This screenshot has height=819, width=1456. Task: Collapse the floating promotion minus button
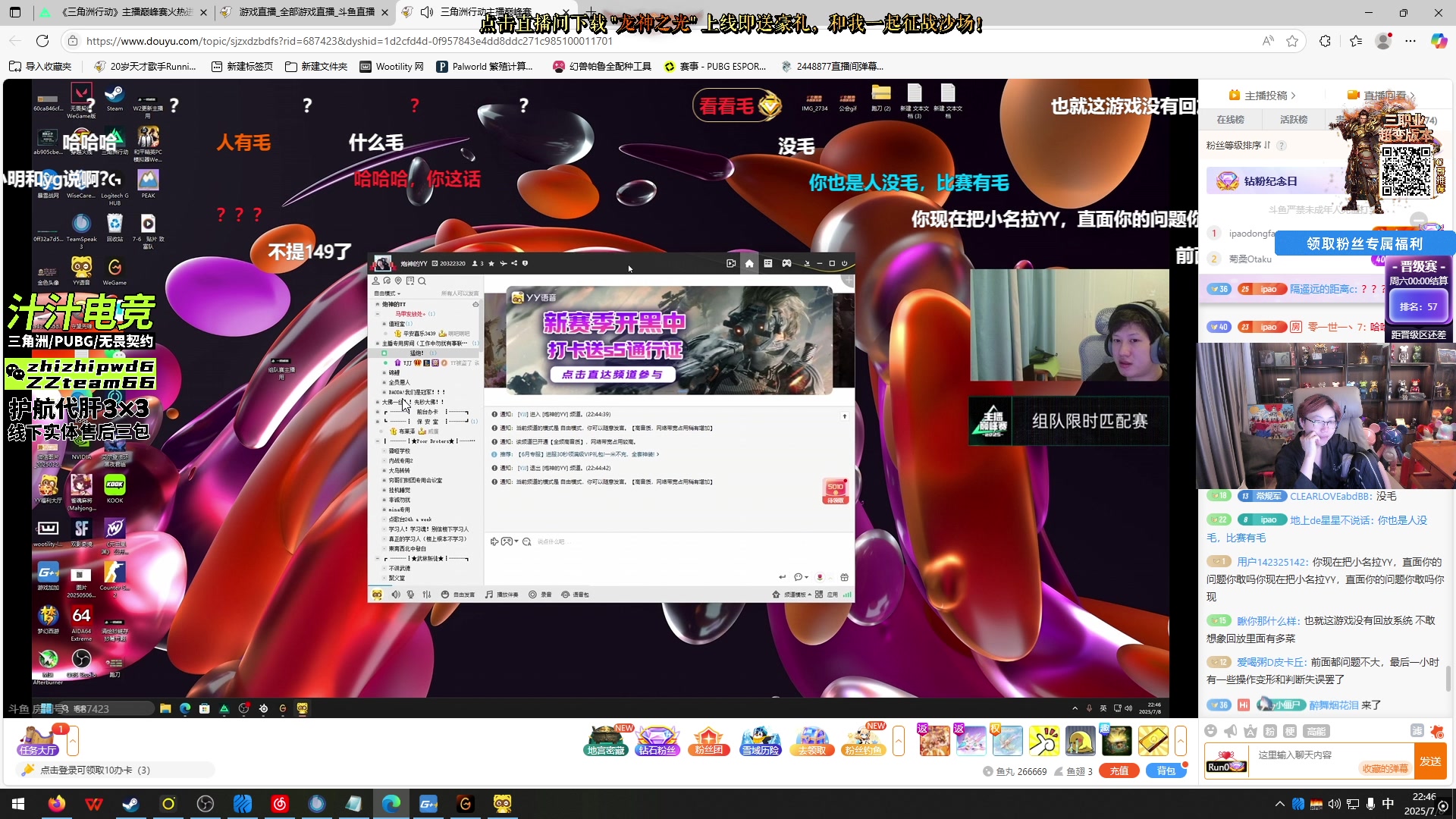tap(1420, 220)
